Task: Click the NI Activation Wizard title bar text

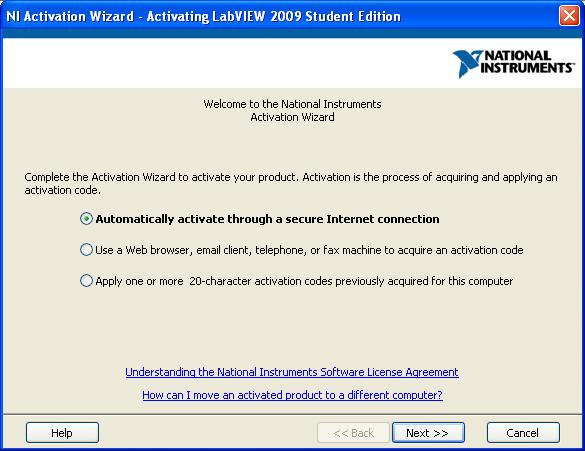Action: click(x=204, y=16)
